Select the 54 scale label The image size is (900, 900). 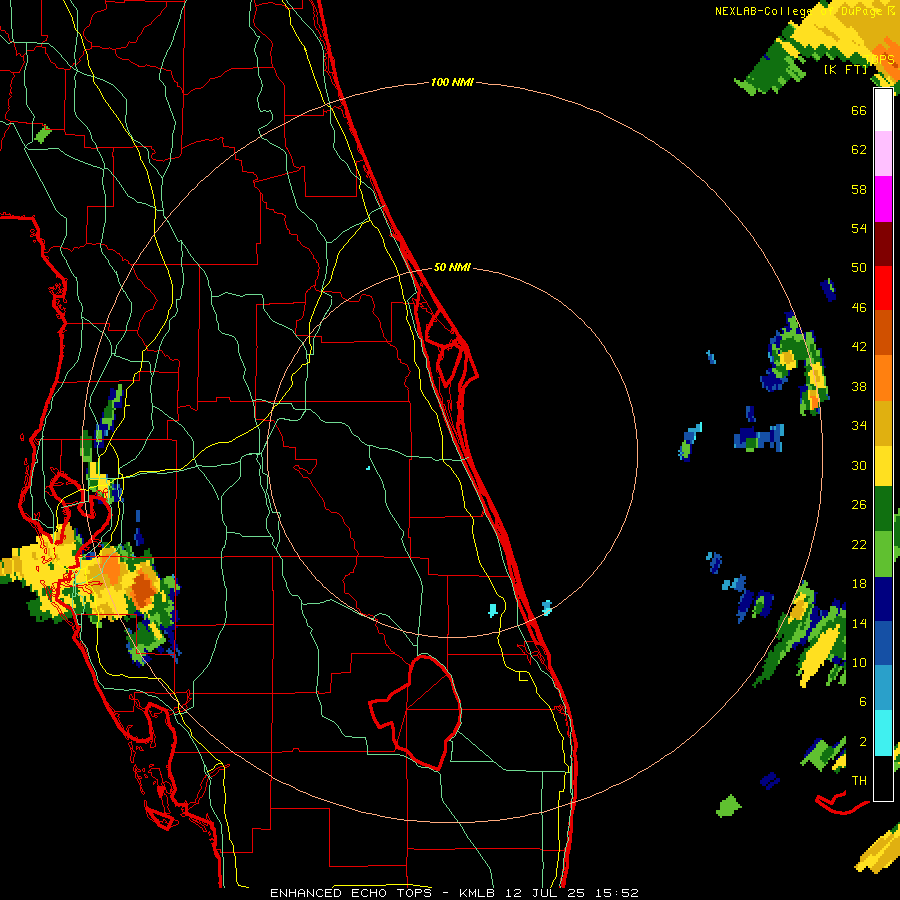point(859,228)
